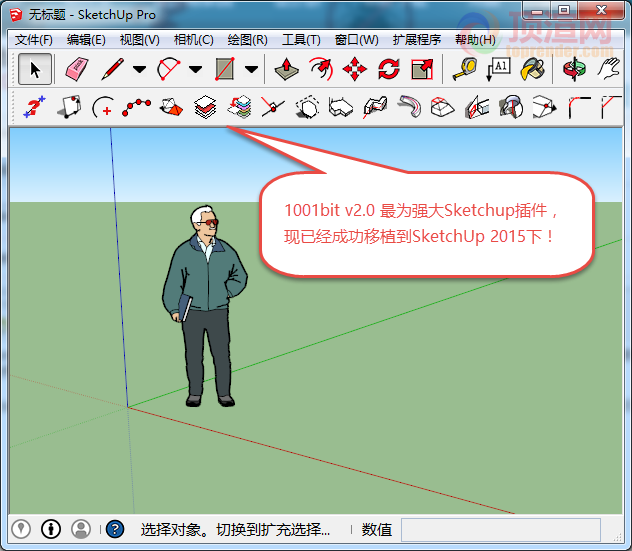
Task: Choose the Text label tool
Action: (498, 69)
